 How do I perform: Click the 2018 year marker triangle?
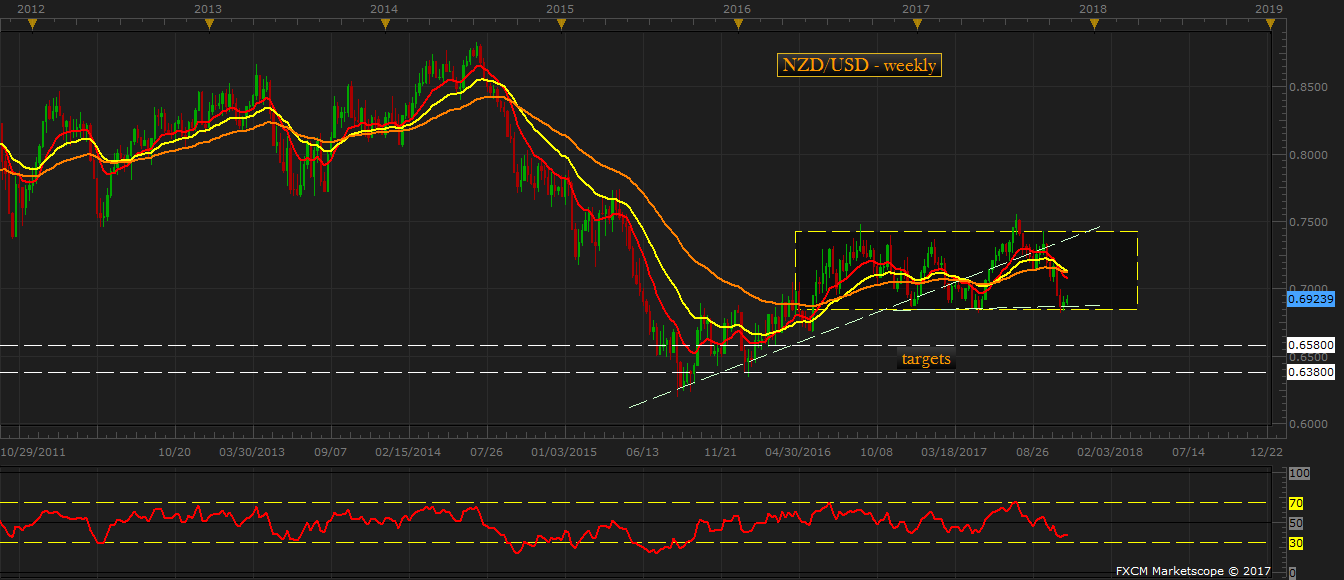(1093, 25)
